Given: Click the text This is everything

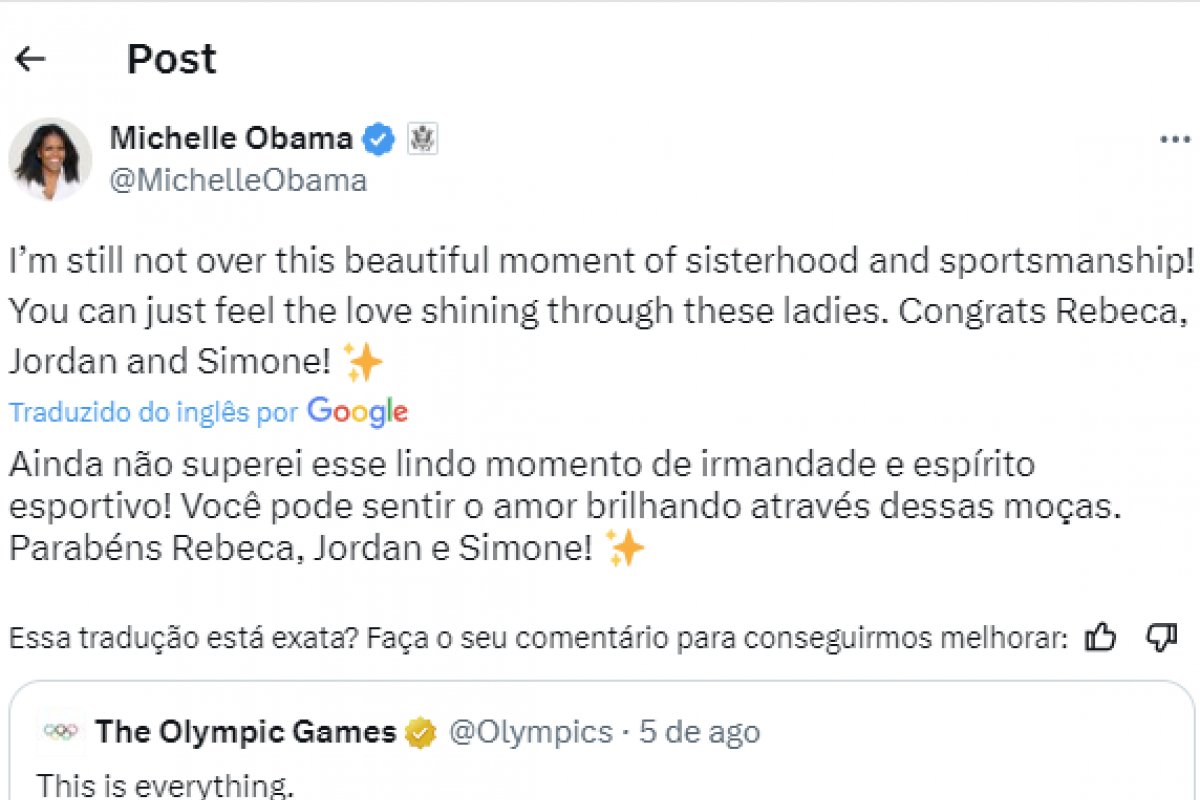Looking at the screenshot, I should point(163,785).
